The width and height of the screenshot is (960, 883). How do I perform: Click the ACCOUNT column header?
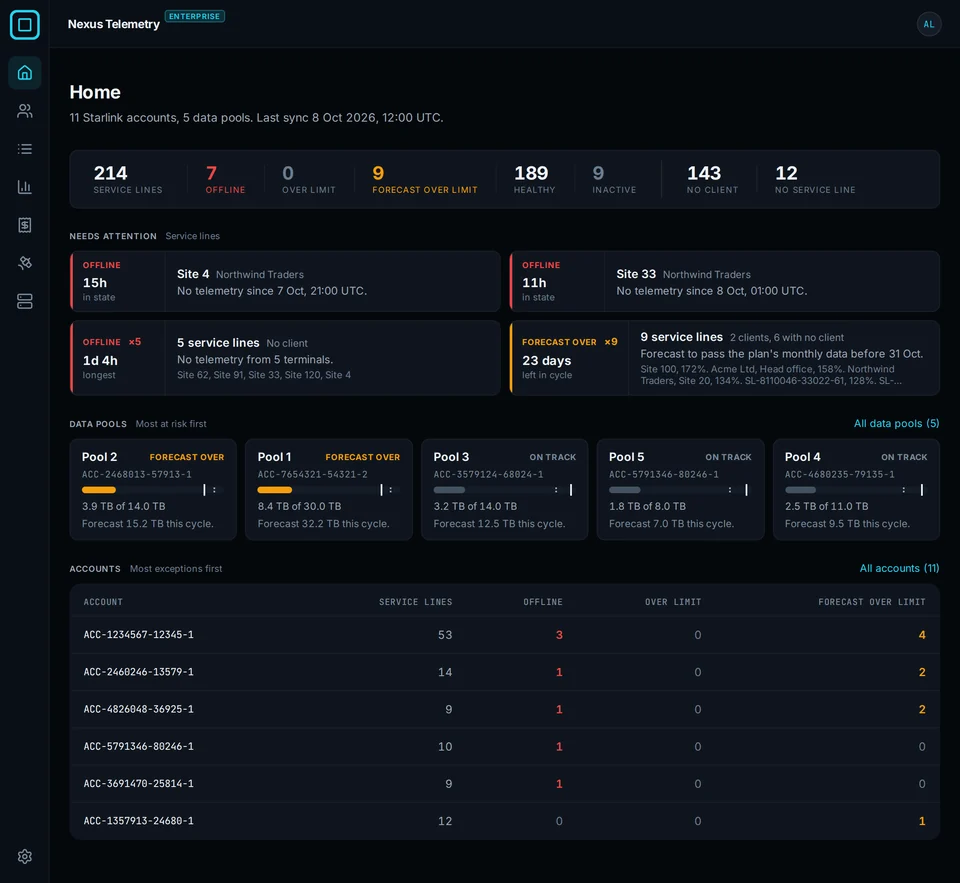103,602
